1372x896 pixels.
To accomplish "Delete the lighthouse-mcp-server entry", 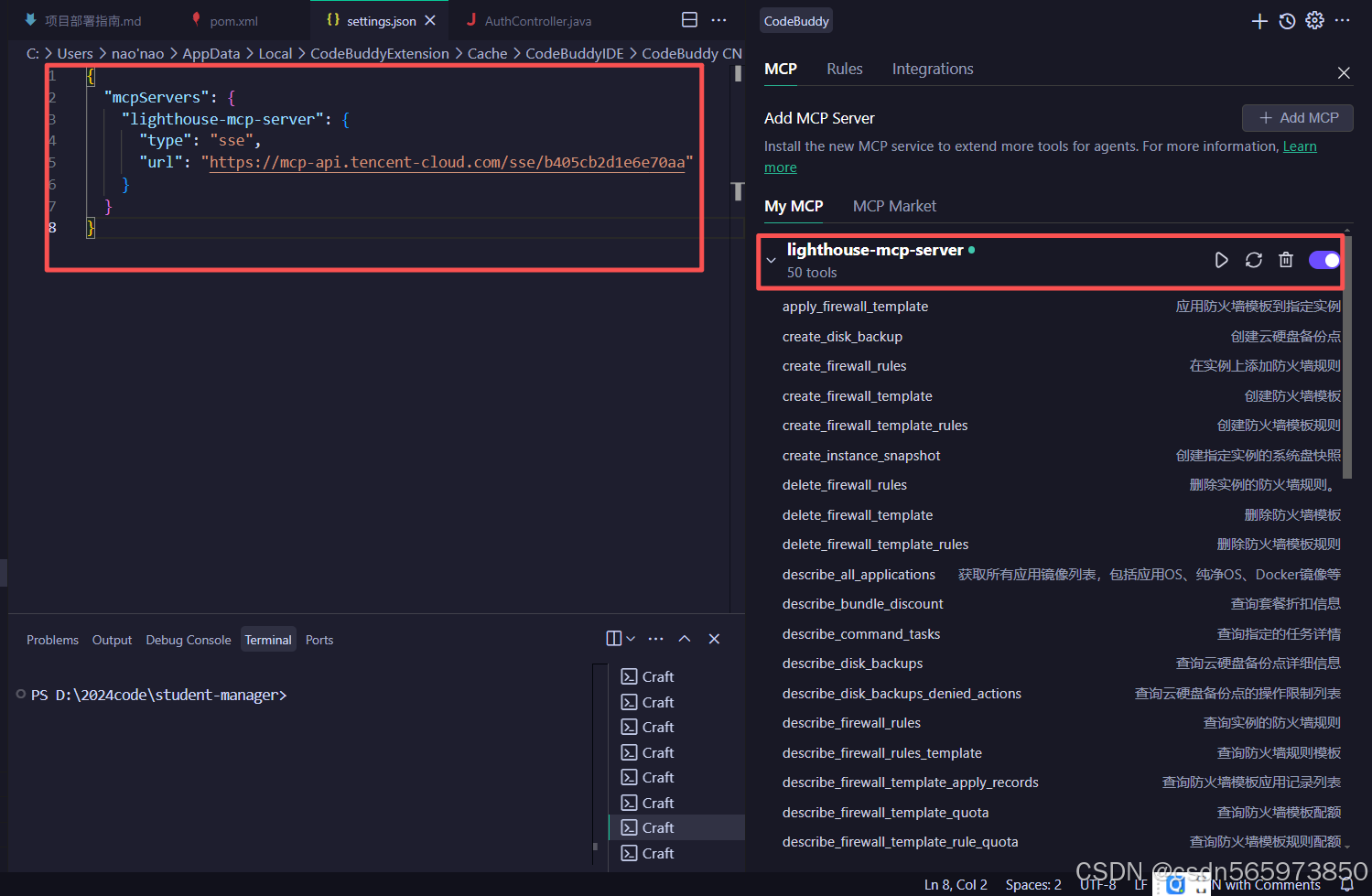I will point(1286,260).
